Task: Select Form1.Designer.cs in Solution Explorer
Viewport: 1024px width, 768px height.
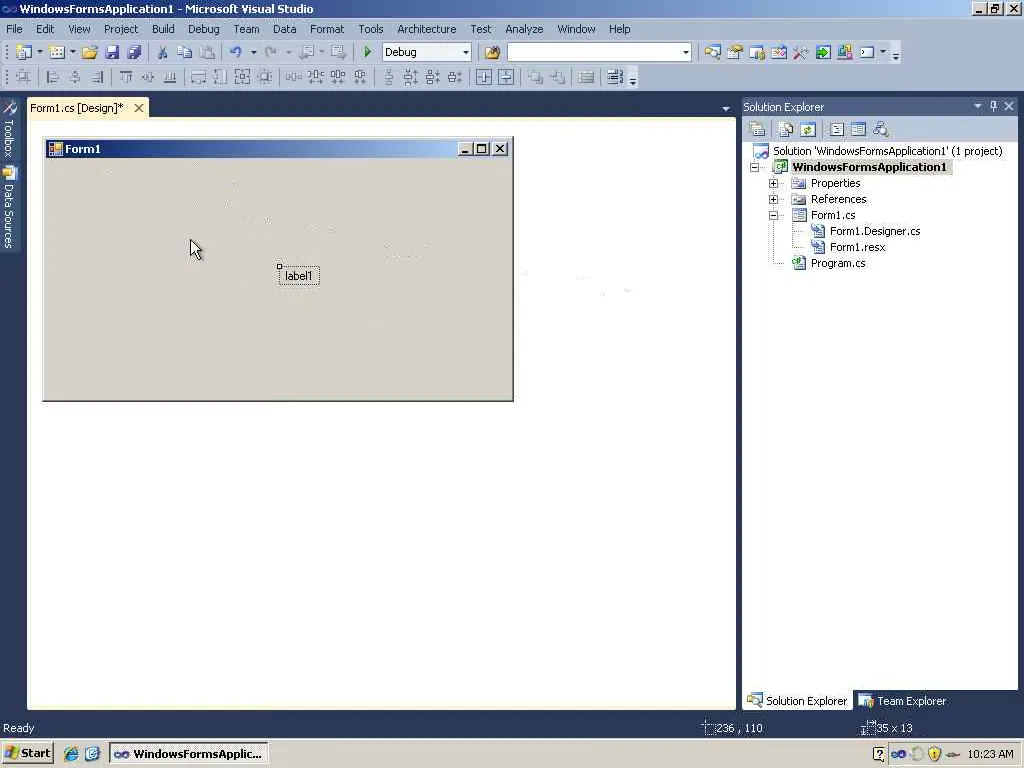Action: coord(874,231)
